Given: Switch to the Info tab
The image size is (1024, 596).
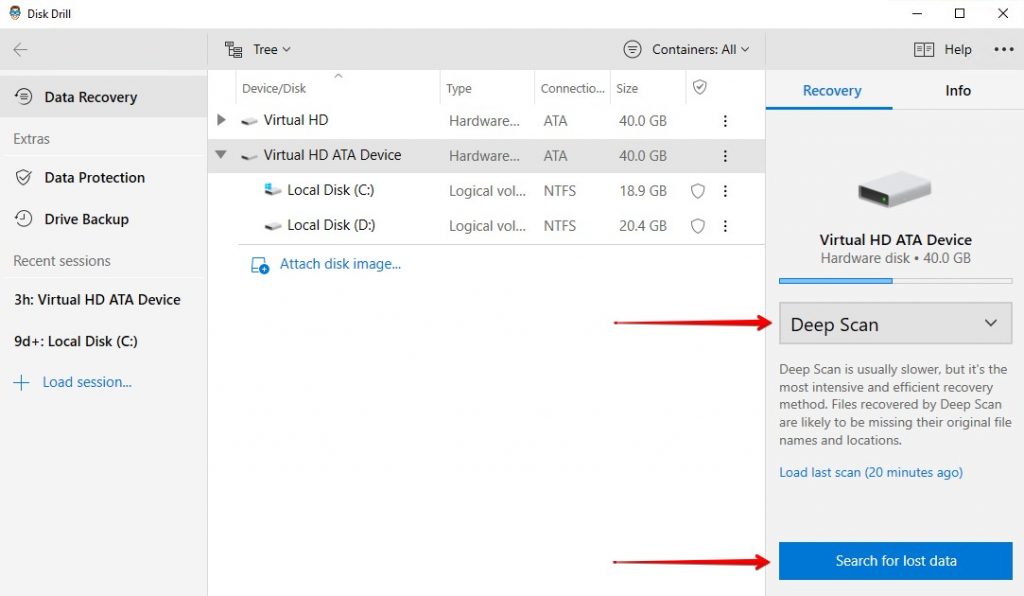Looking at the screenshot, I should point(956,90).
